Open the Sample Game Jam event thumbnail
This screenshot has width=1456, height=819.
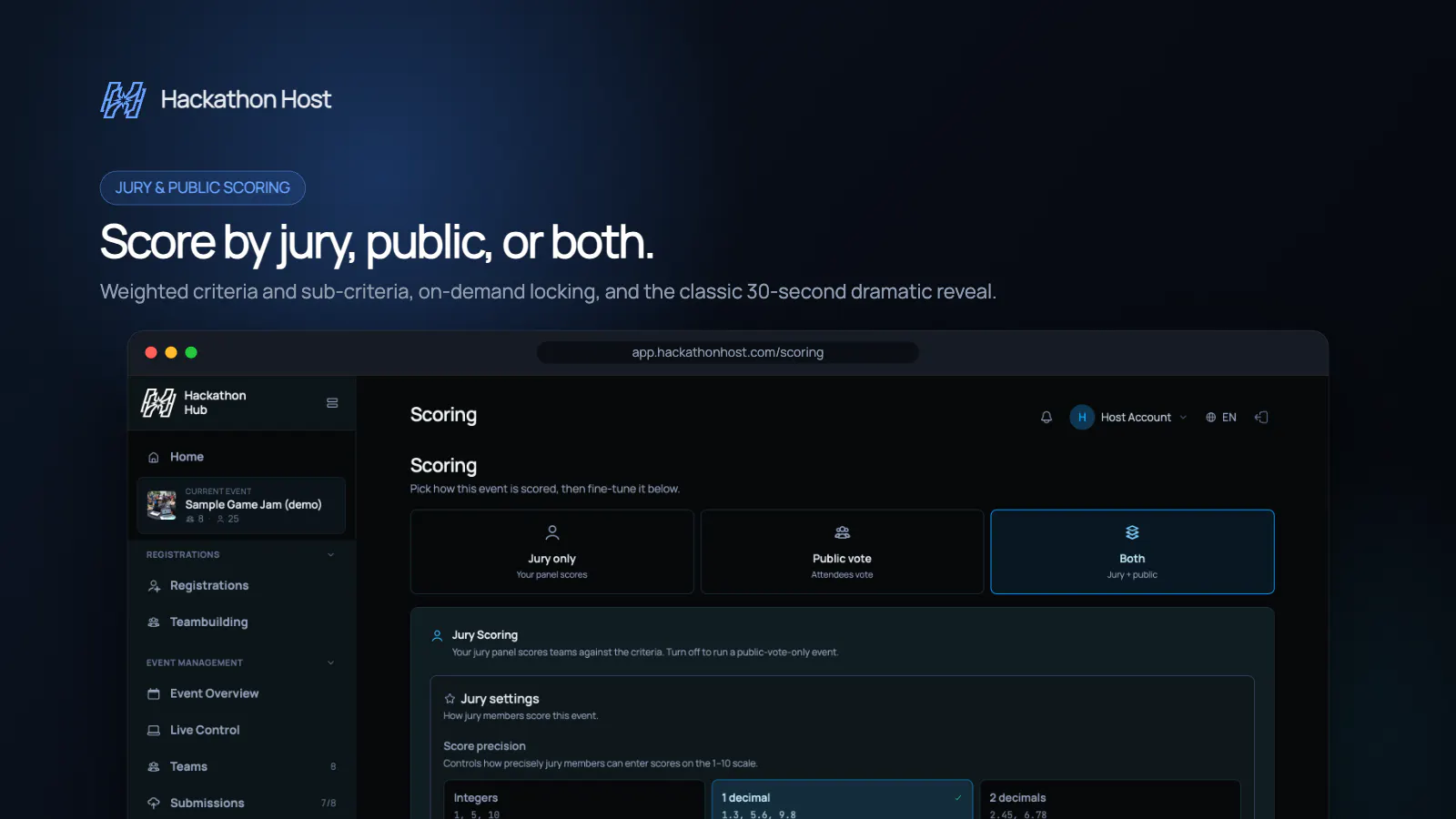[x=162, y=505]
